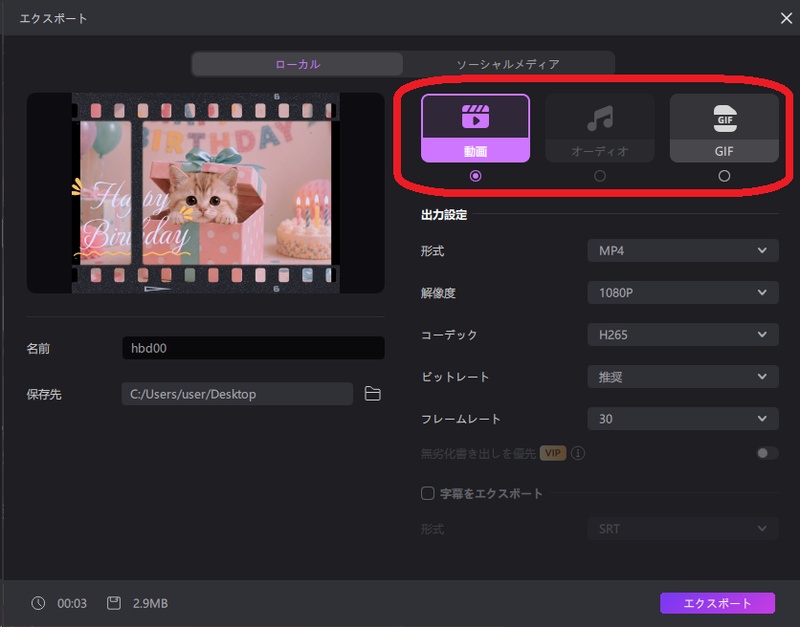
Task: Select the オーディオ audio export card
Action: tap(599, 128)
